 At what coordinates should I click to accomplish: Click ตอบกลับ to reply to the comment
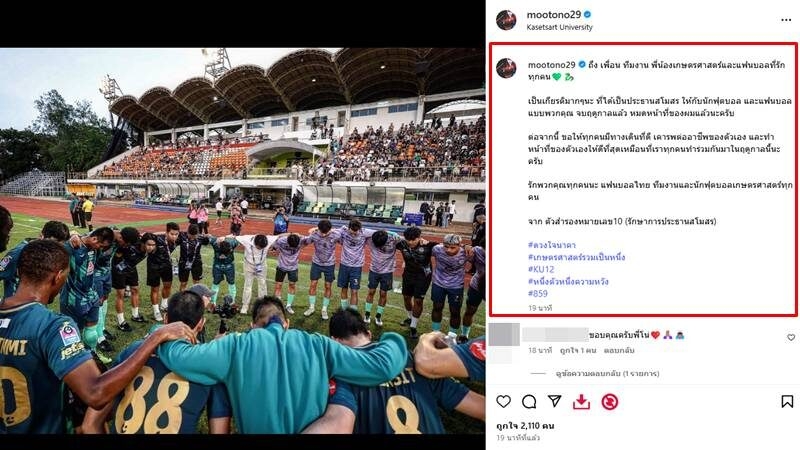(619, 351)
